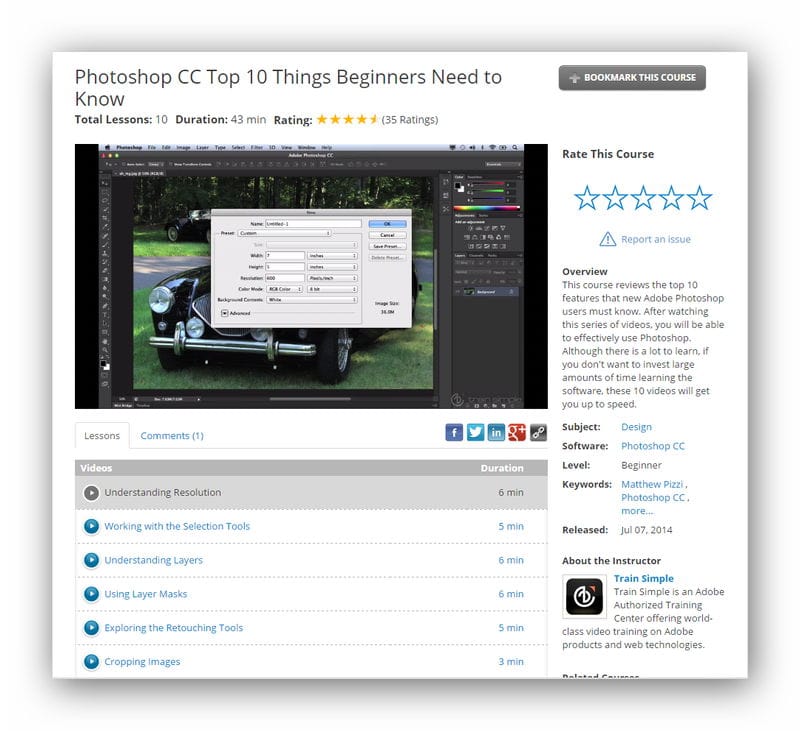The width and height of the screenshot is (800, 731).
Task: Open the Cropping Images lesson link
Action: click(142, 662)
